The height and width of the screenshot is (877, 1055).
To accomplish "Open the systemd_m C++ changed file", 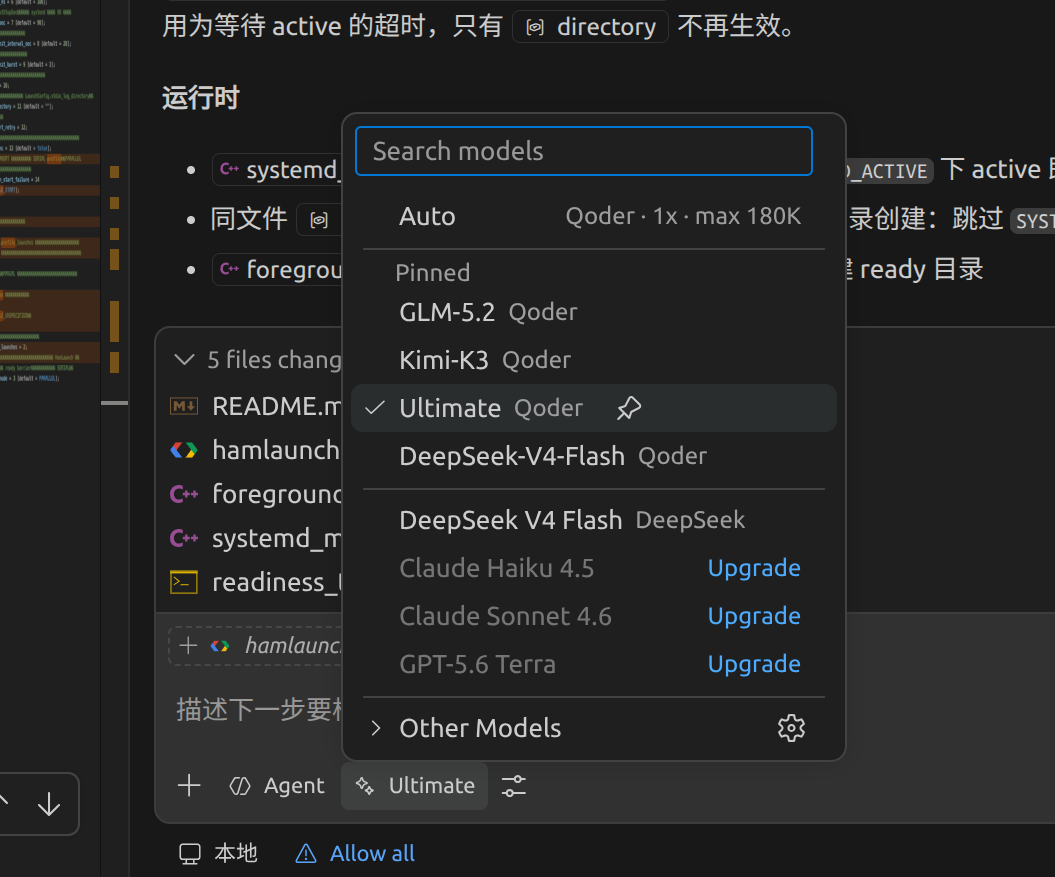I will pyautogui.click(x=256, y=538).
